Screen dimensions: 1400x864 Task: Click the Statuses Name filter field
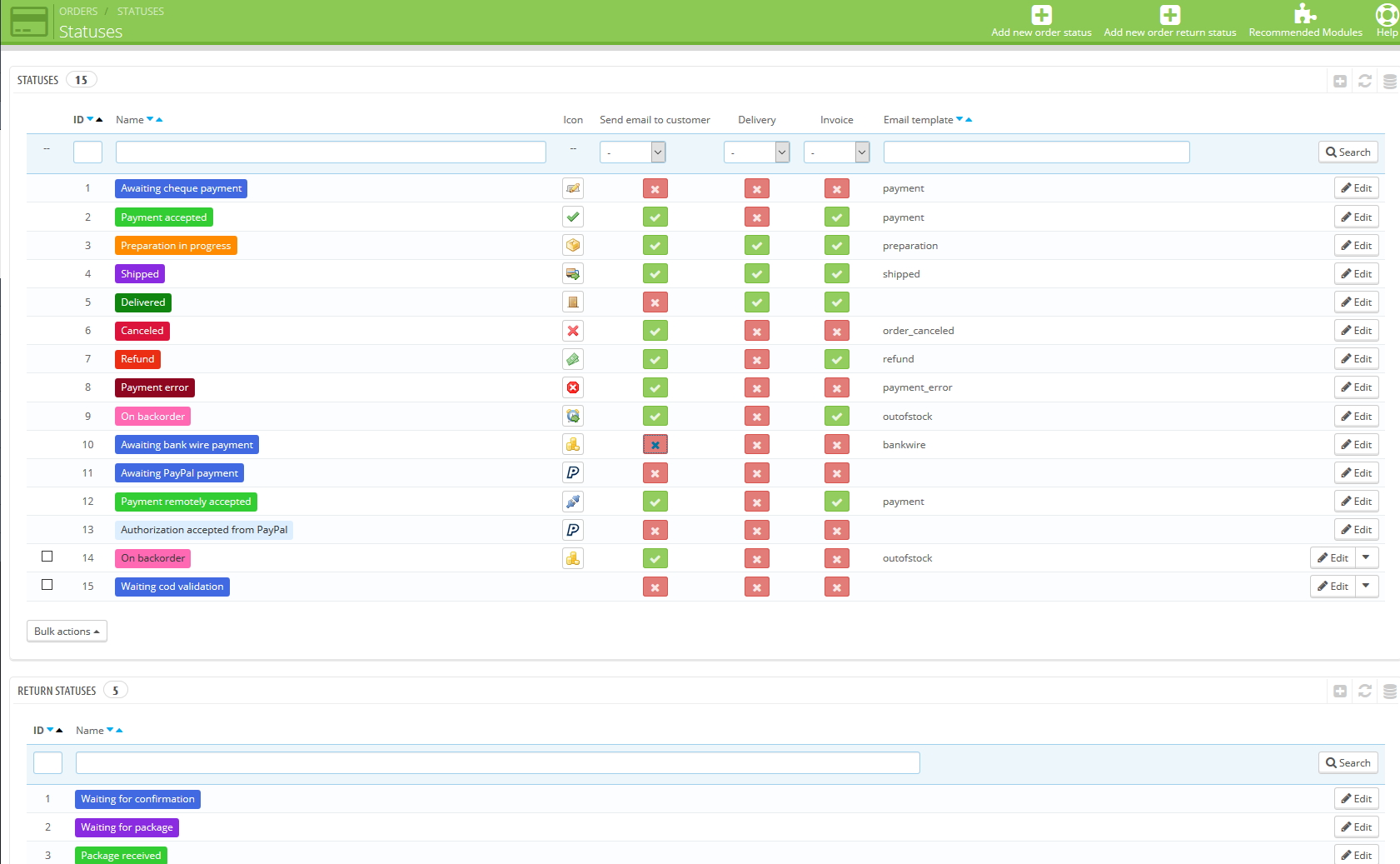pos(331,152)
